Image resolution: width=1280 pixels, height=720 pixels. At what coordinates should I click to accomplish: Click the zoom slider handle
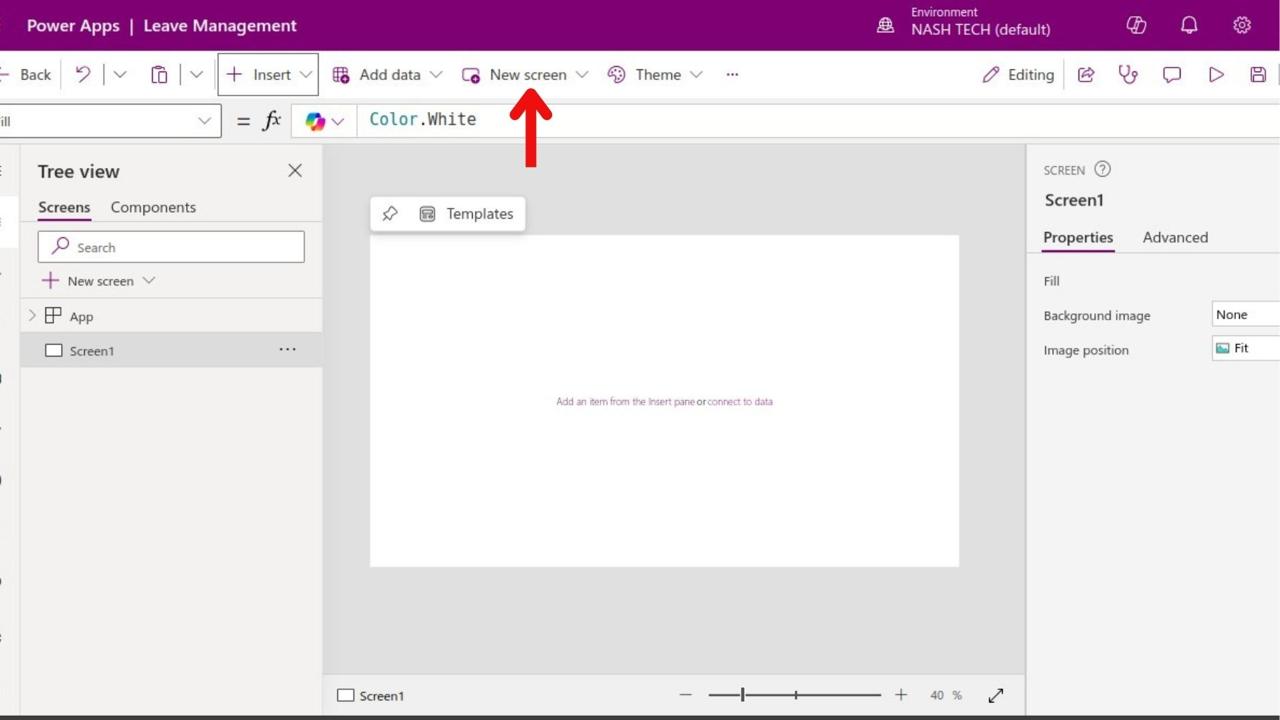742,695
